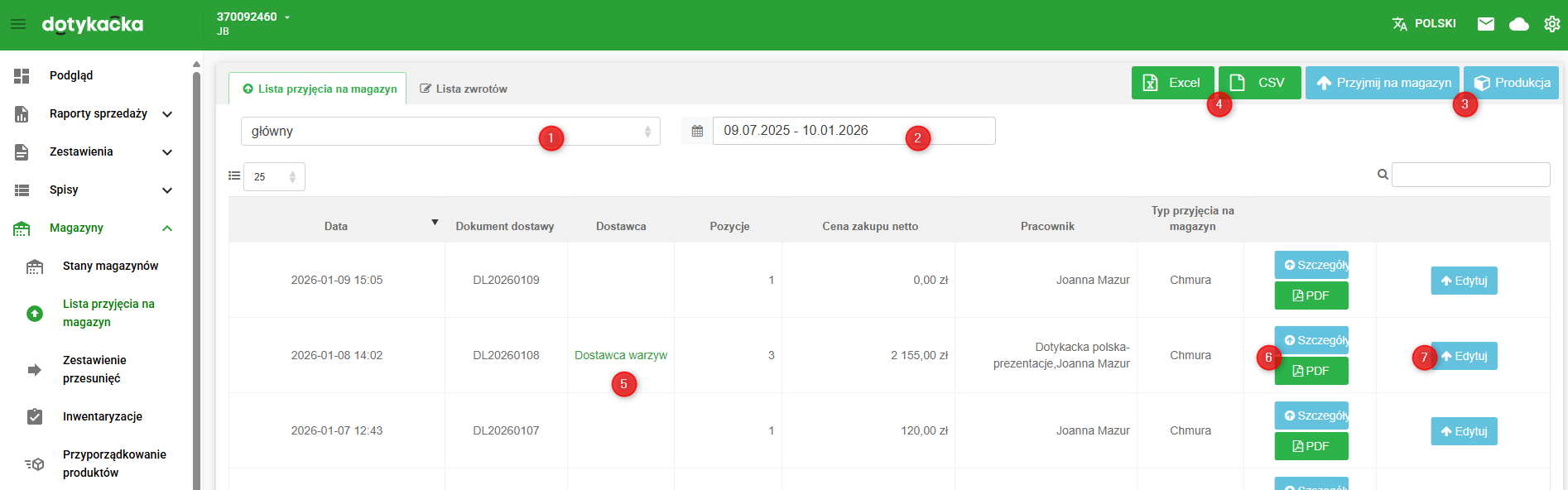
Task: Open the główny warehouse dropdown
Action: tap(450, 131)
